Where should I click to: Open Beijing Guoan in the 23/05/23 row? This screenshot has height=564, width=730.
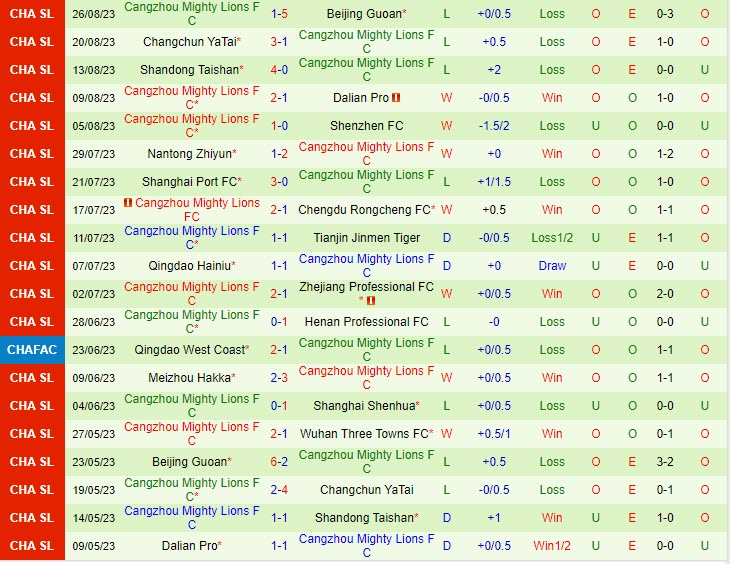pos(189,462)
